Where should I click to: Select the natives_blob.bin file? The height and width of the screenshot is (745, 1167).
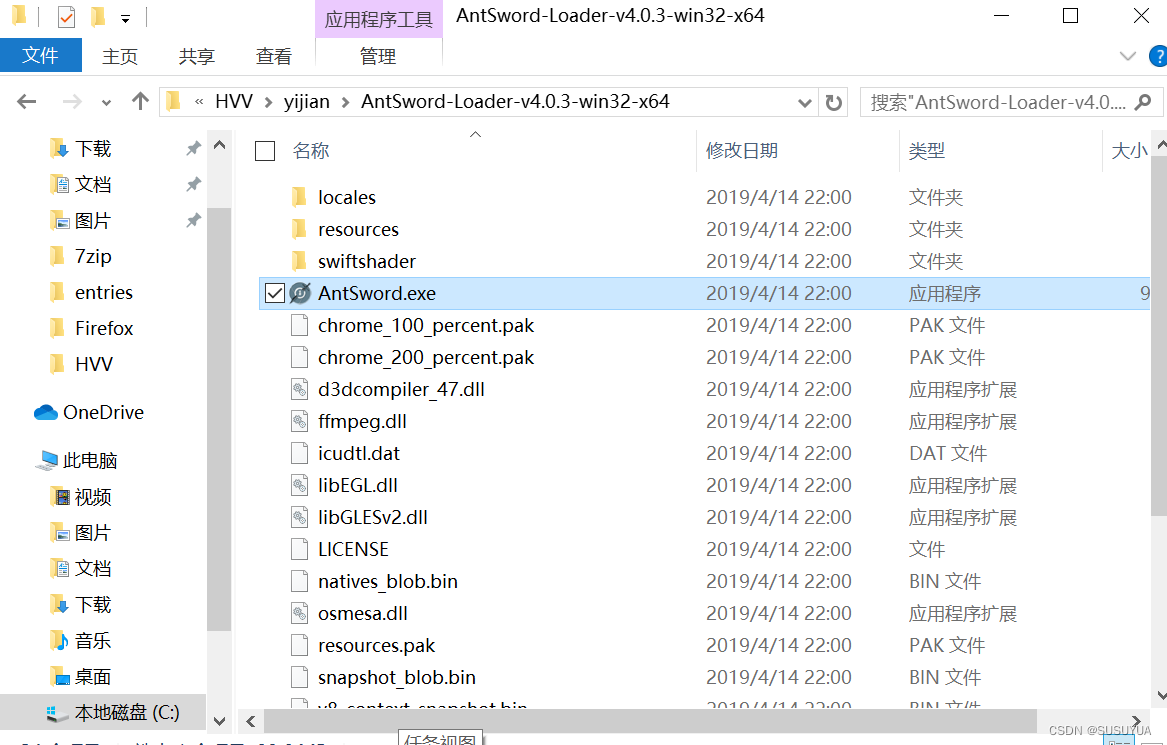[388, 581]
